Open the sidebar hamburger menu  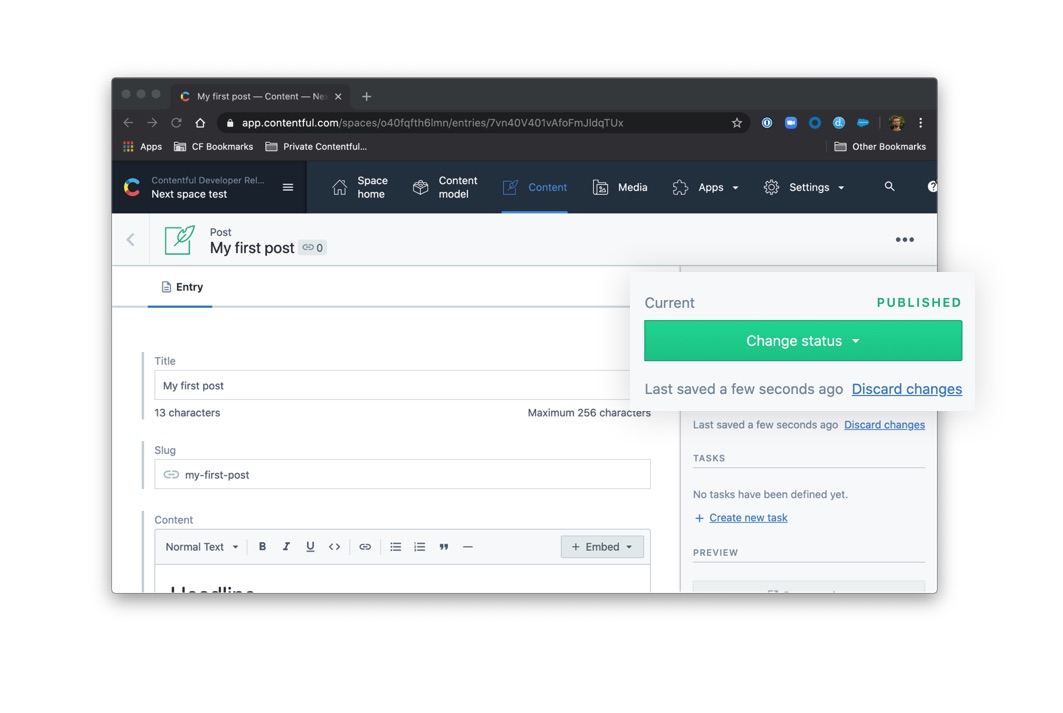click(287, 187)
